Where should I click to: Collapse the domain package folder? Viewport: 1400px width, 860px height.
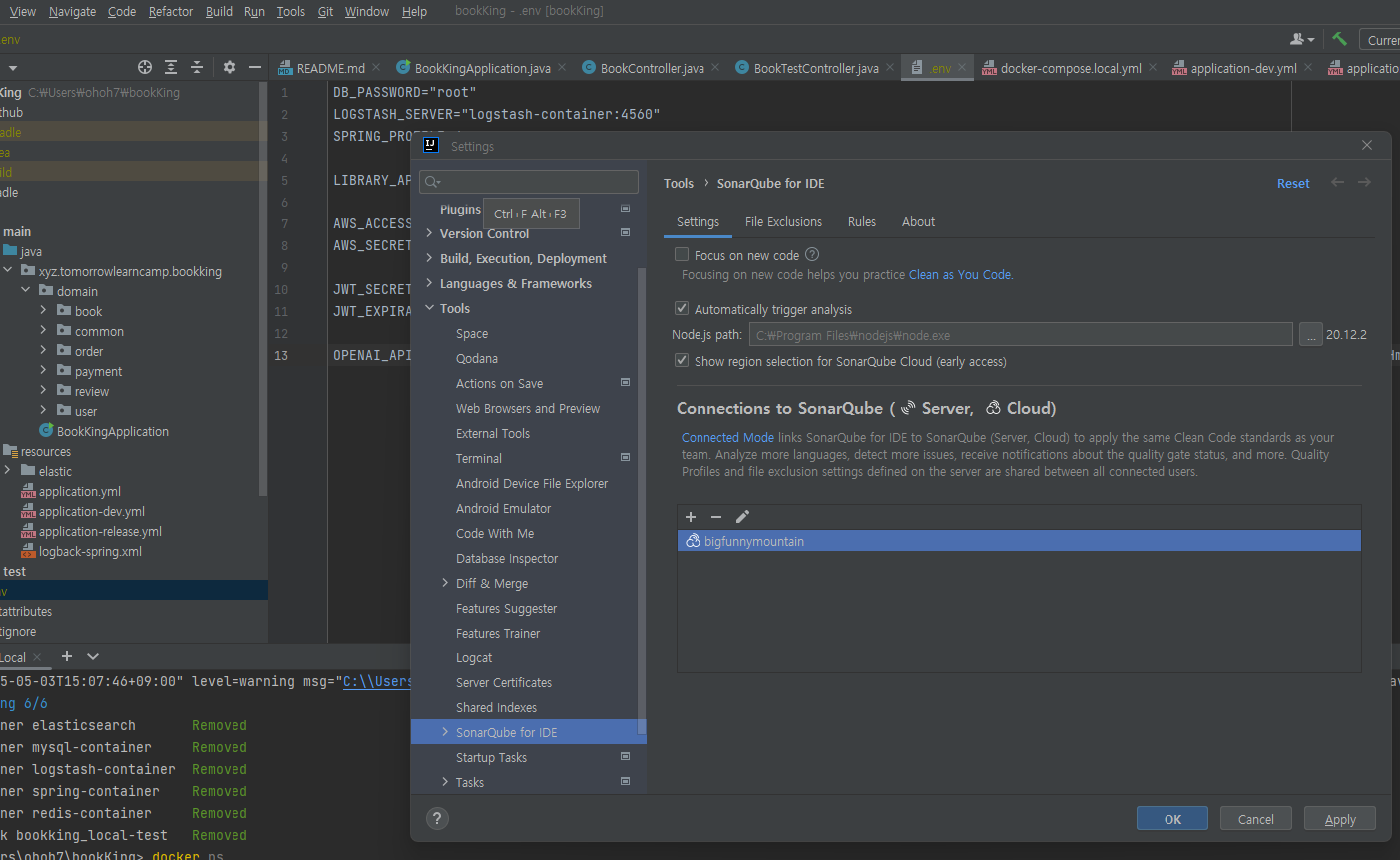(x=25, y=291)
